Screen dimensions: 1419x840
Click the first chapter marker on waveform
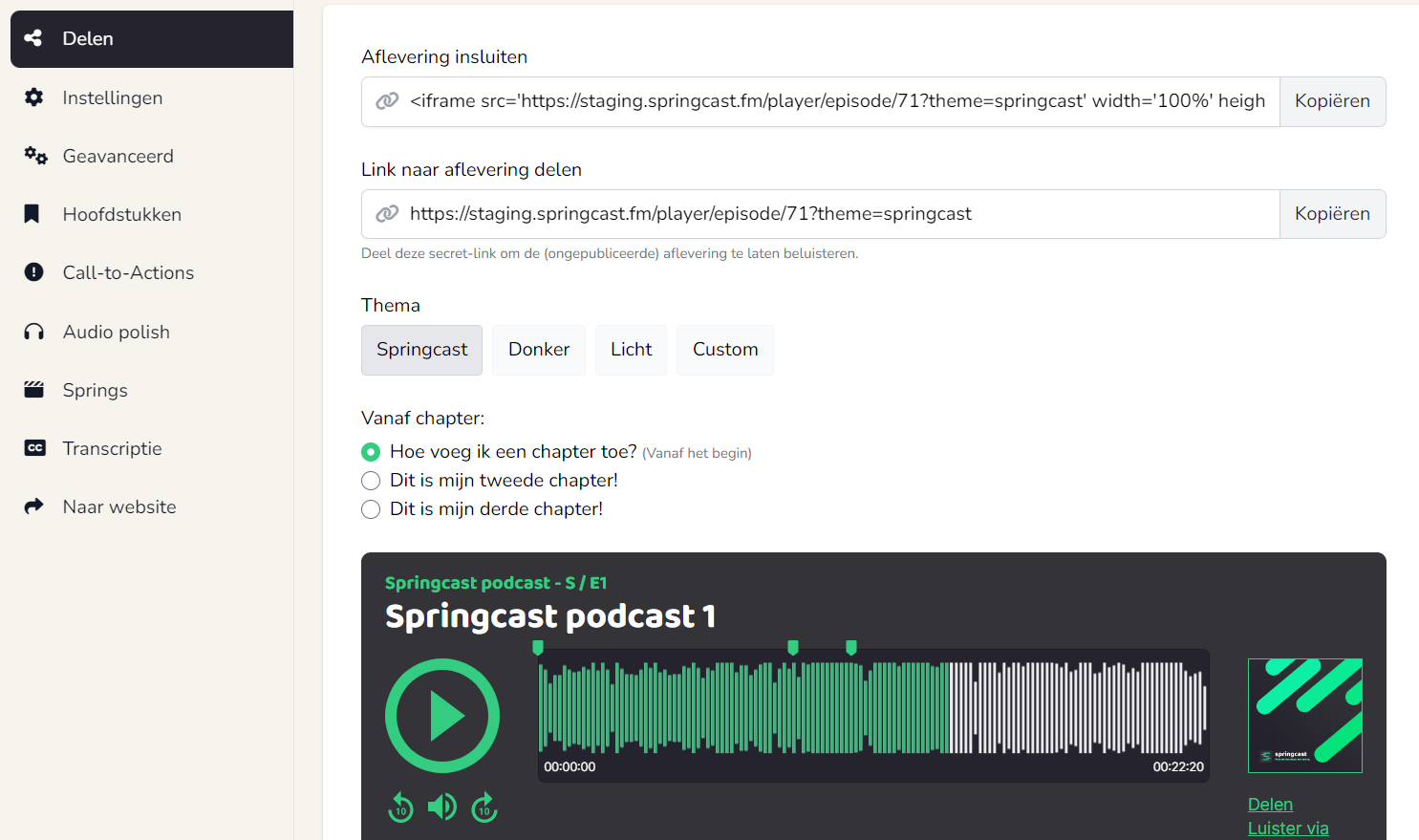(538, 648)
